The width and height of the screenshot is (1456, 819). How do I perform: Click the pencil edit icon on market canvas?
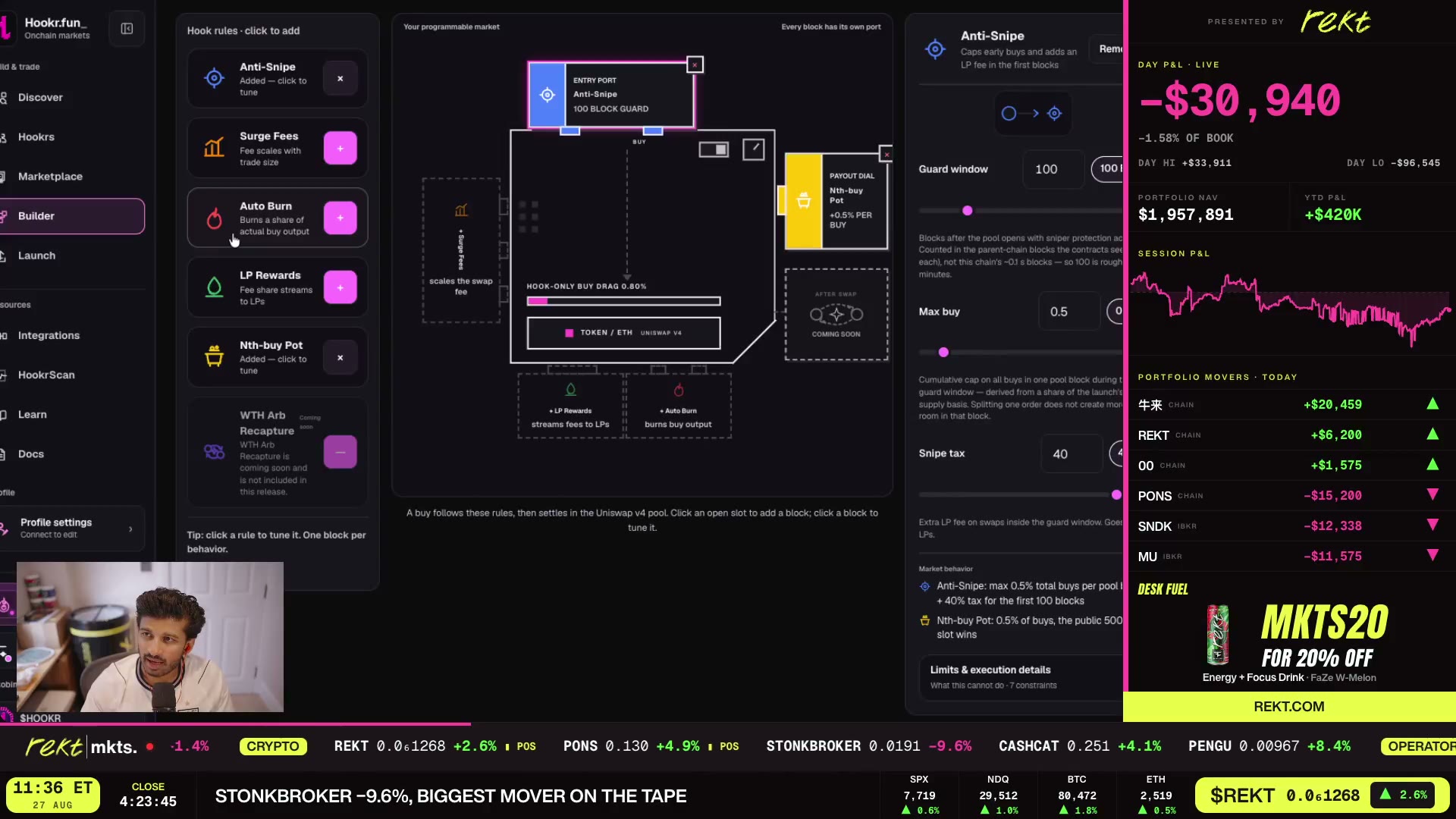click(x=754, y=149)
